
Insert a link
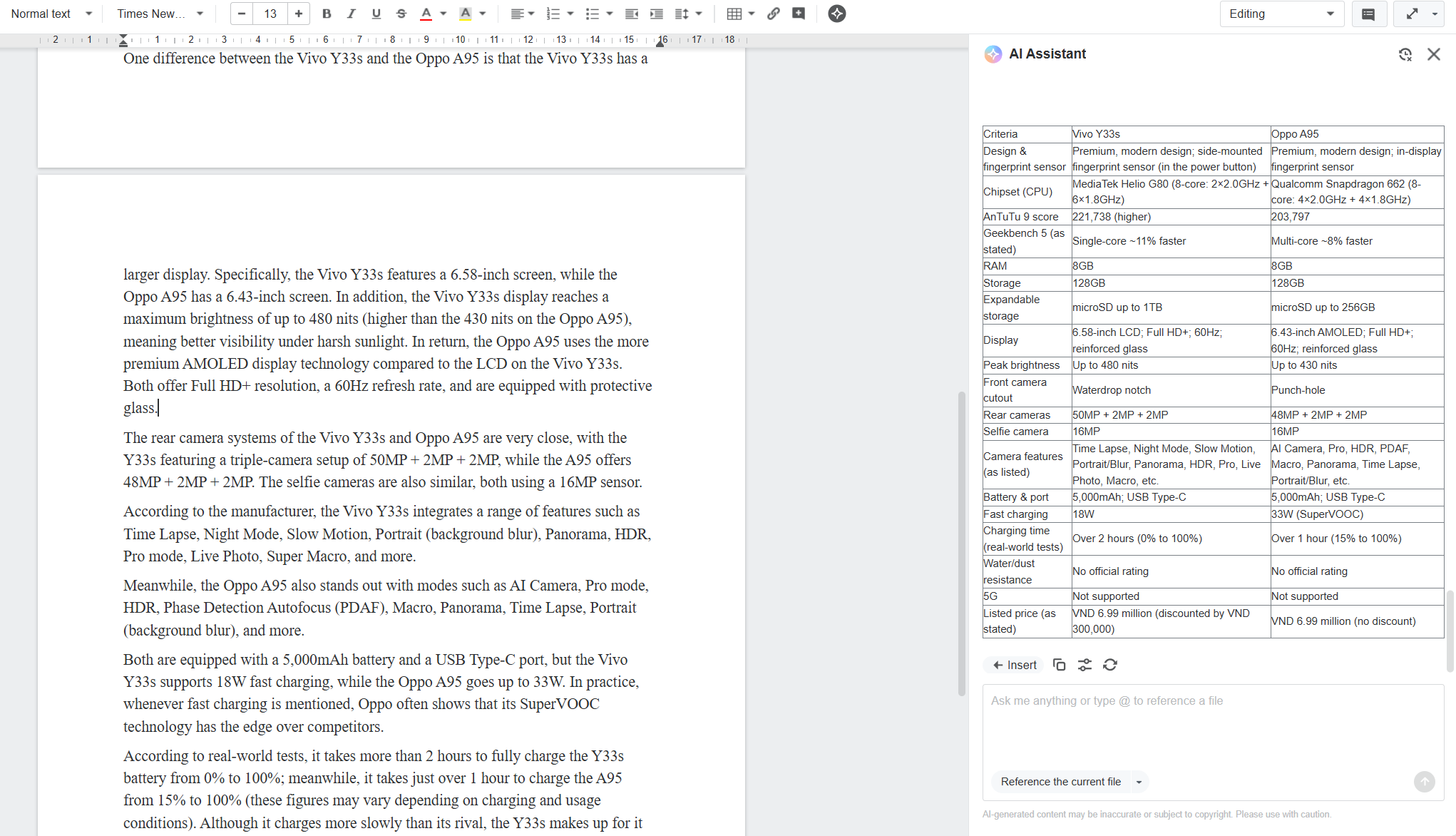point(774,14)
